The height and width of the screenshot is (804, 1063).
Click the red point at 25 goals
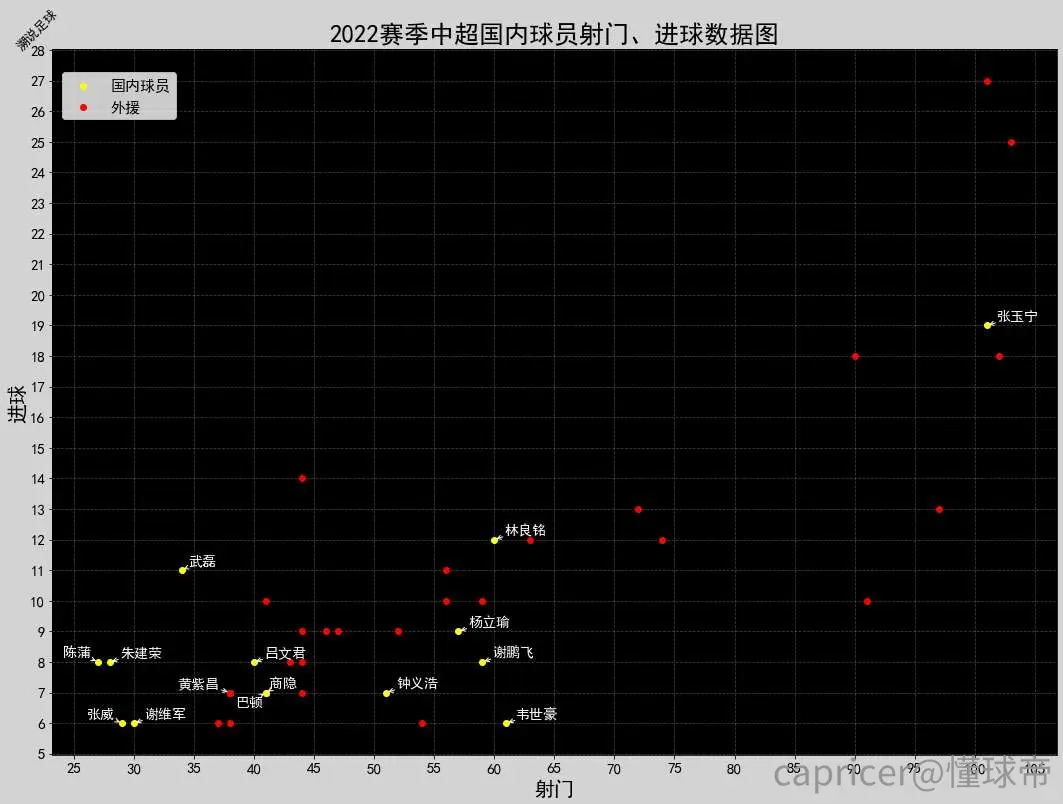(1011, 142)
